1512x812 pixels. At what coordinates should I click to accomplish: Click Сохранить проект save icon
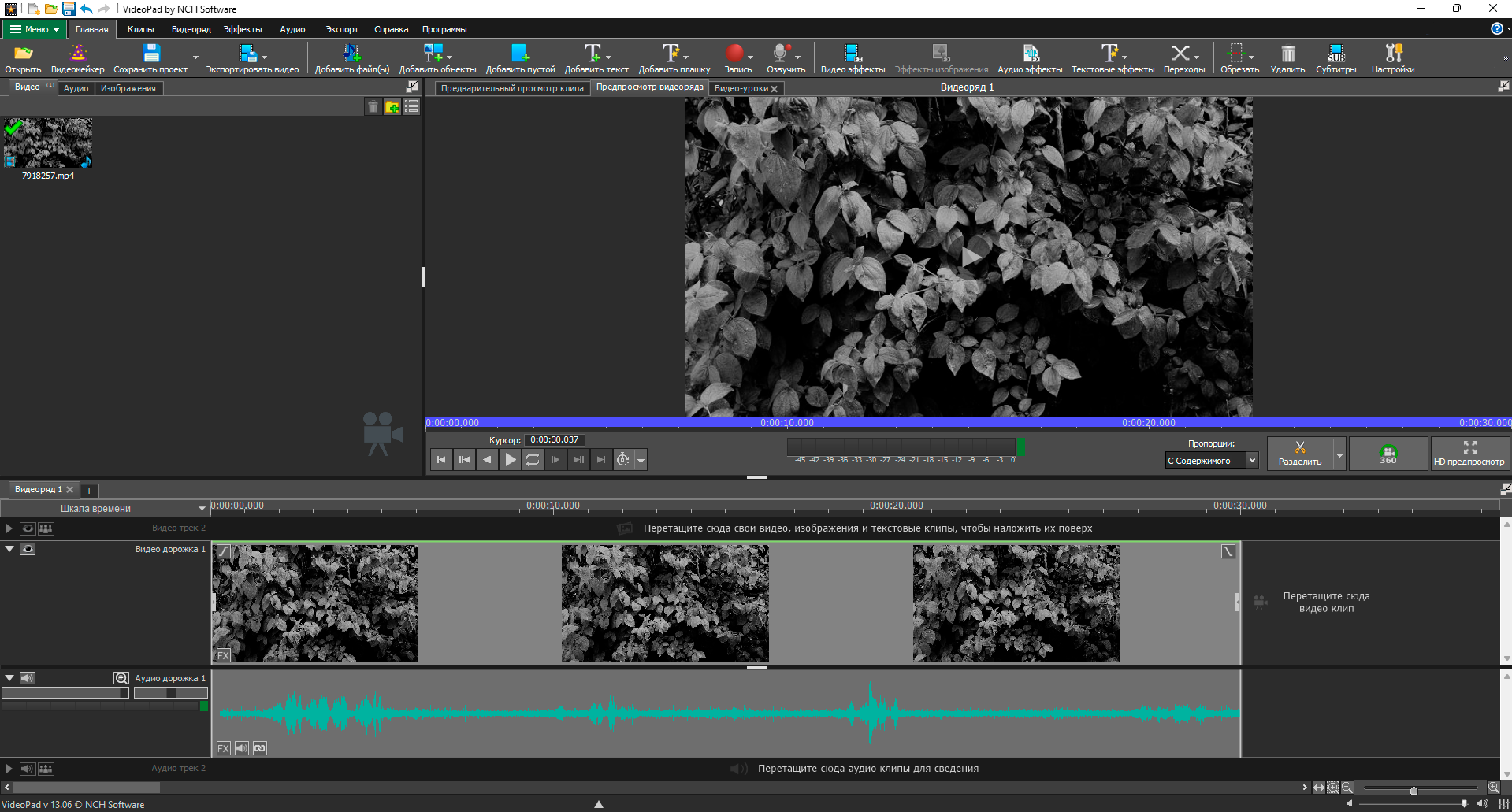[150, 58]
